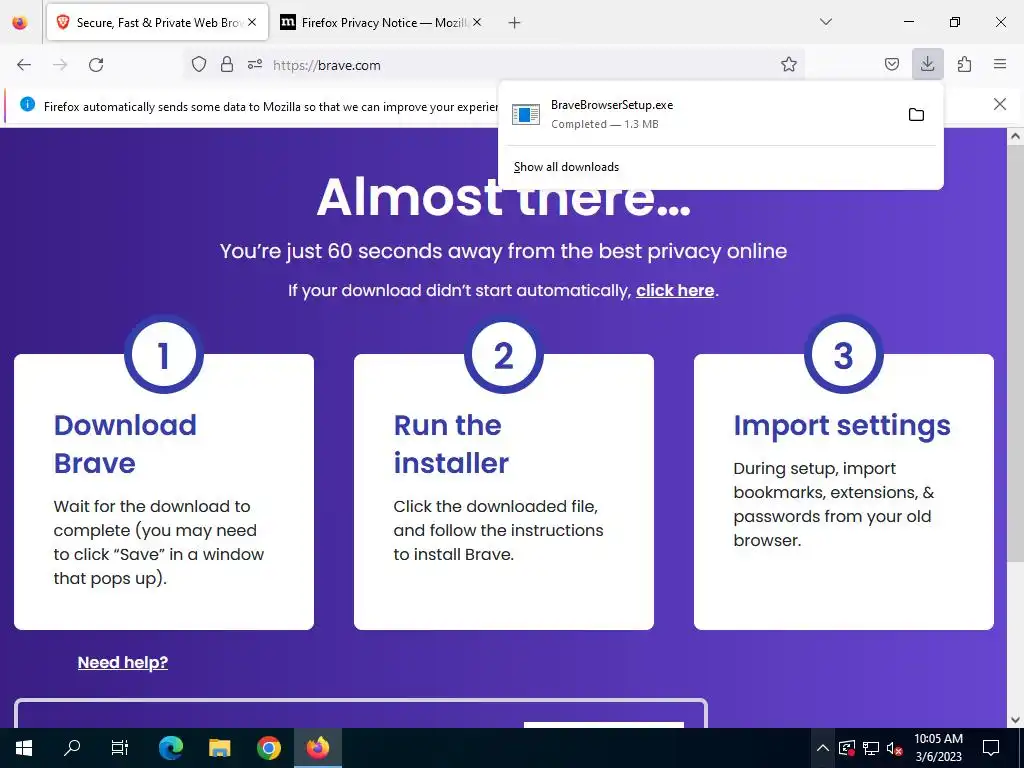
Task: Go back with the back arrow
Action: pos(24,65)
